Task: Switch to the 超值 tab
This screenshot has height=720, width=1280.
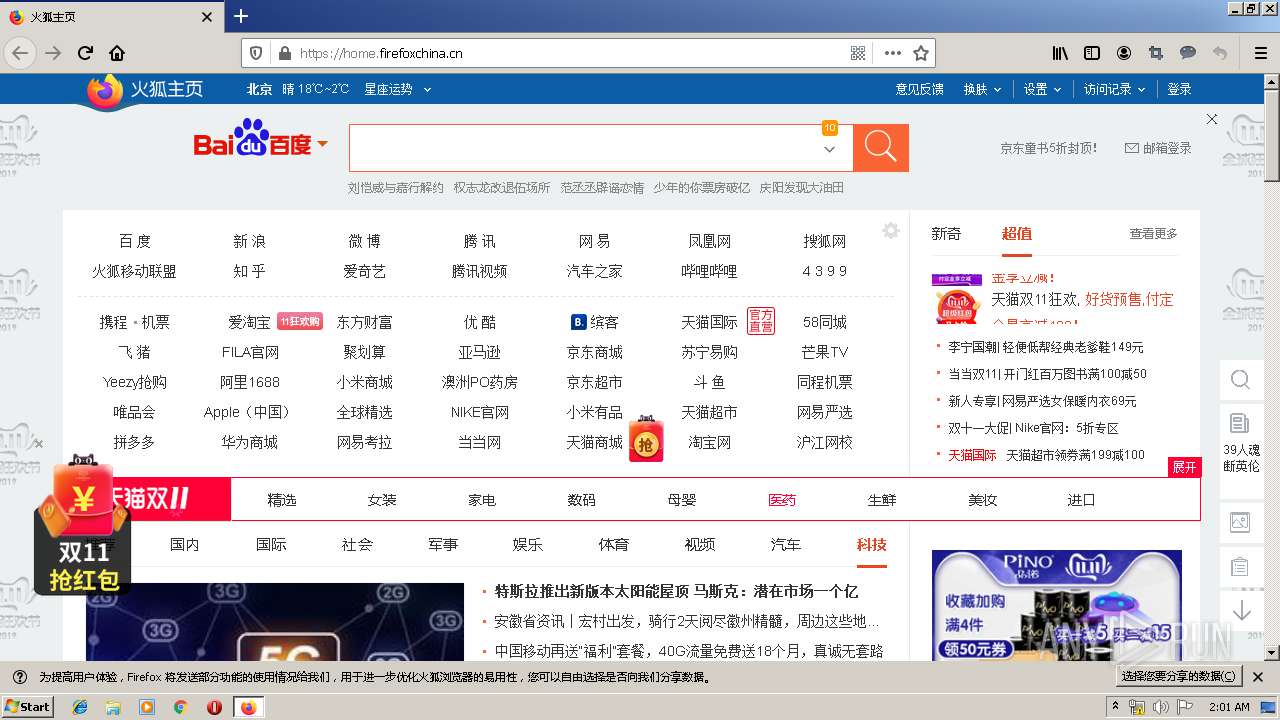Action: pos(1016,233)
